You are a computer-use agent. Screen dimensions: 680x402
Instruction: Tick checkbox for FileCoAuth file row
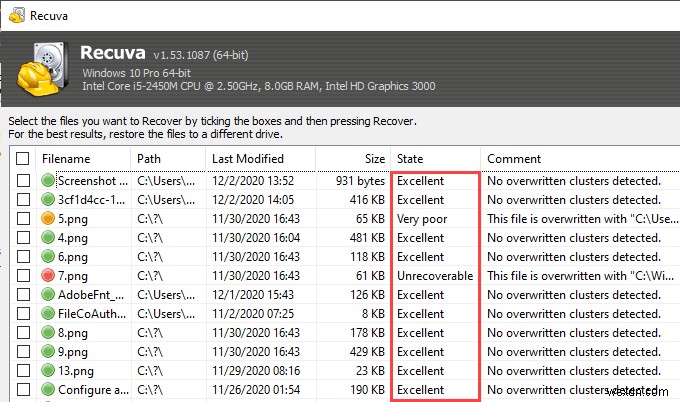coord(23,314)
